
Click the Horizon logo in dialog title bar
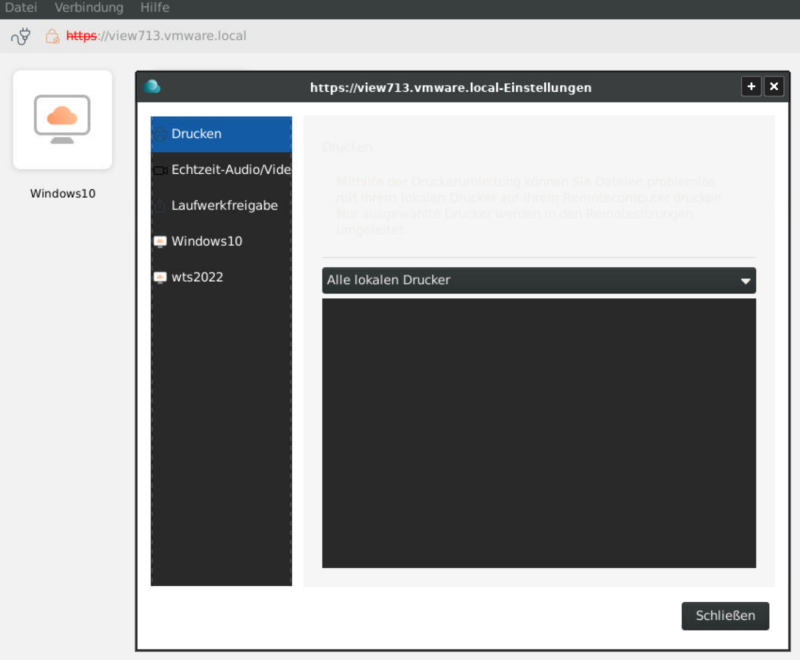153,87
